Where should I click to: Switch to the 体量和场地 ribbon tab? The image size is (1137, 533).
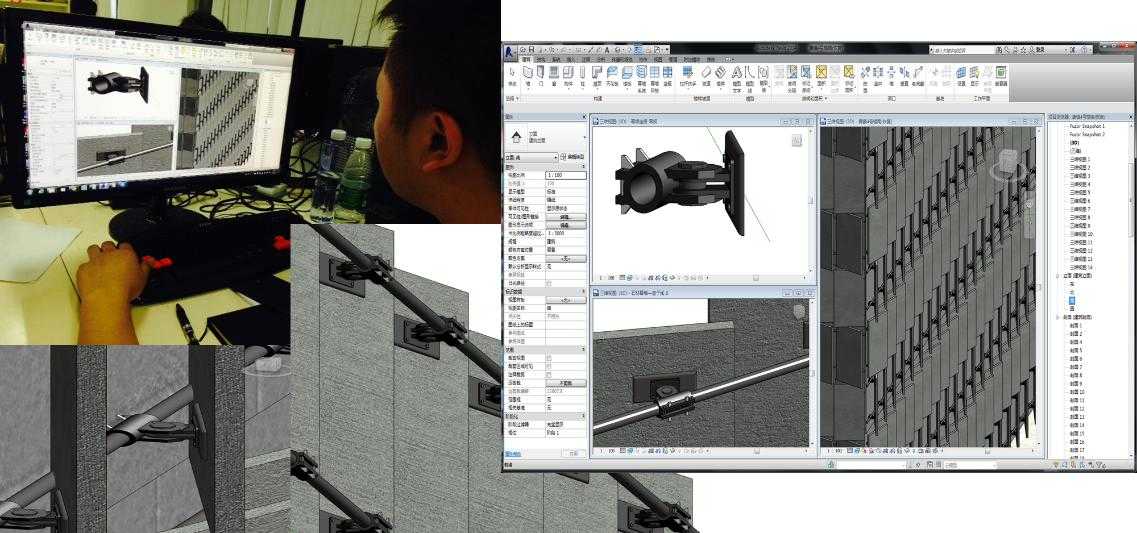pyautogui.click(x=621, y=59)
